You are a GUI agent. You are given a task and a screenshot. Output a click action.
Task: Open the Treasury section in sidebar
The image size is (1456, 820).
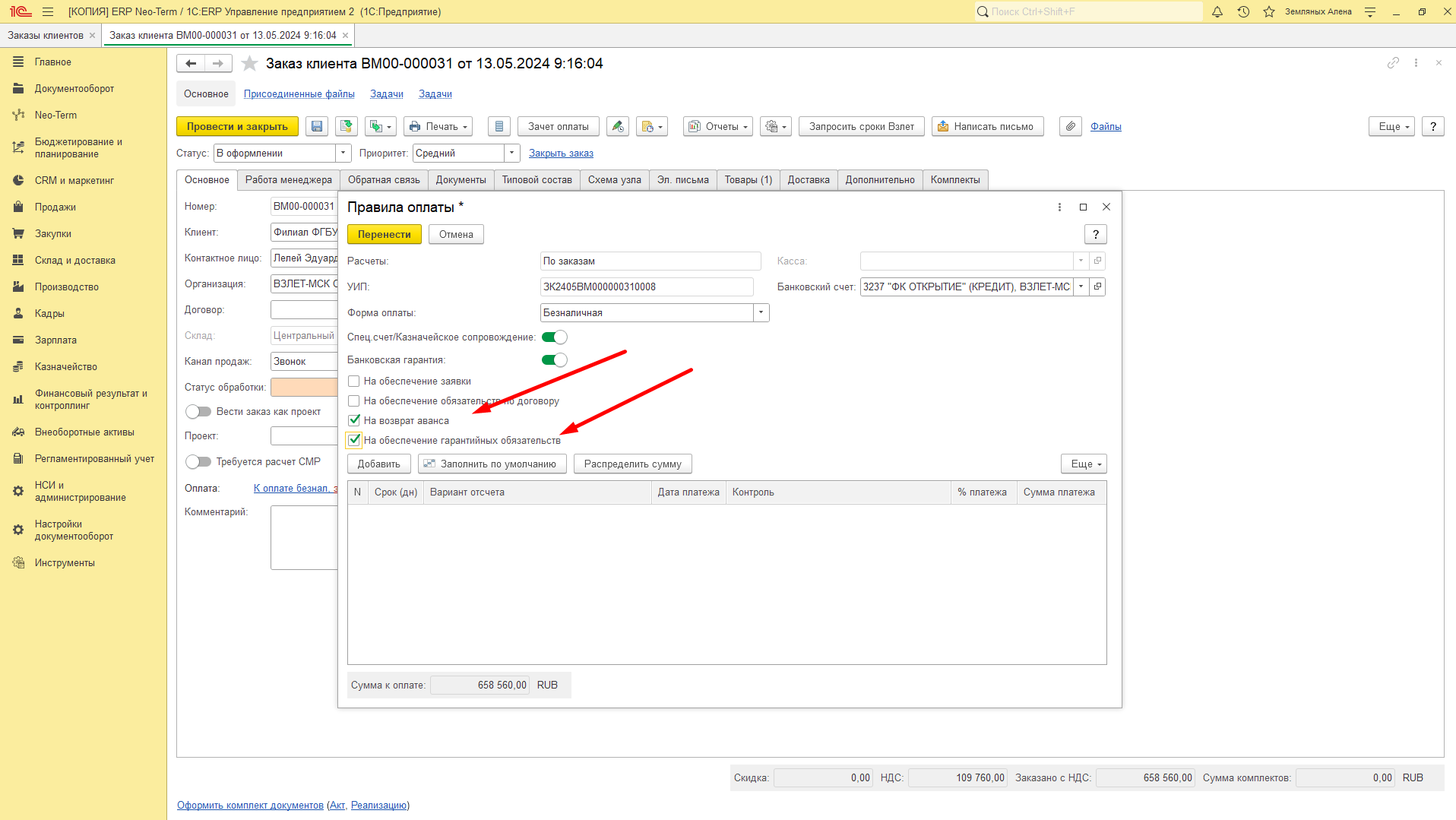coord(66,366)
